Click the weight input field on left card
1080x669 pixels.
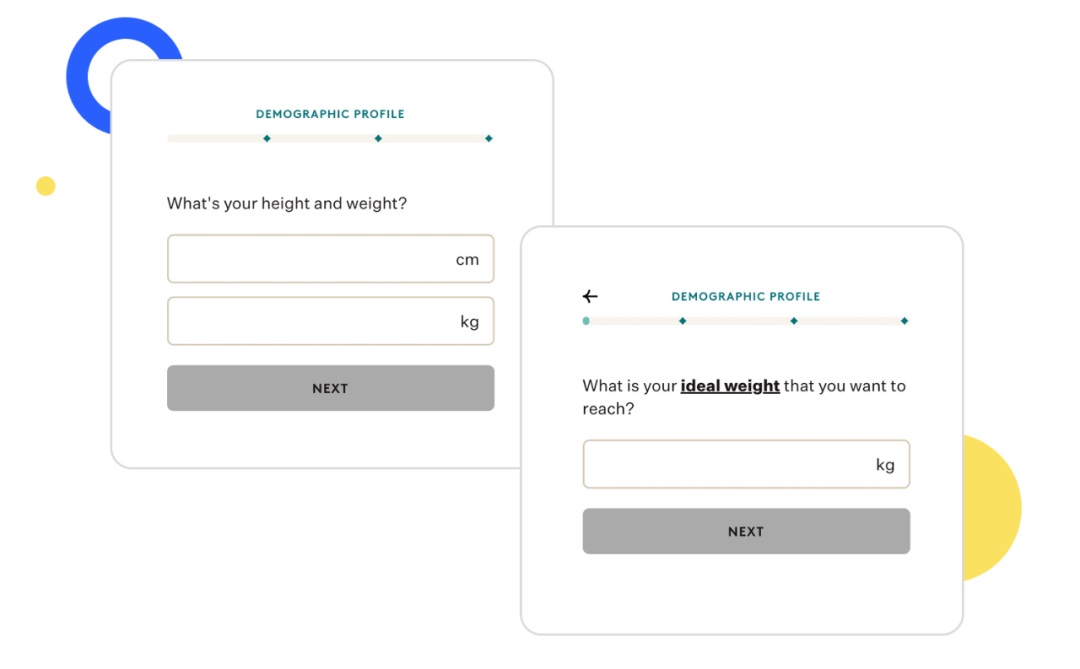pos(331,321)
